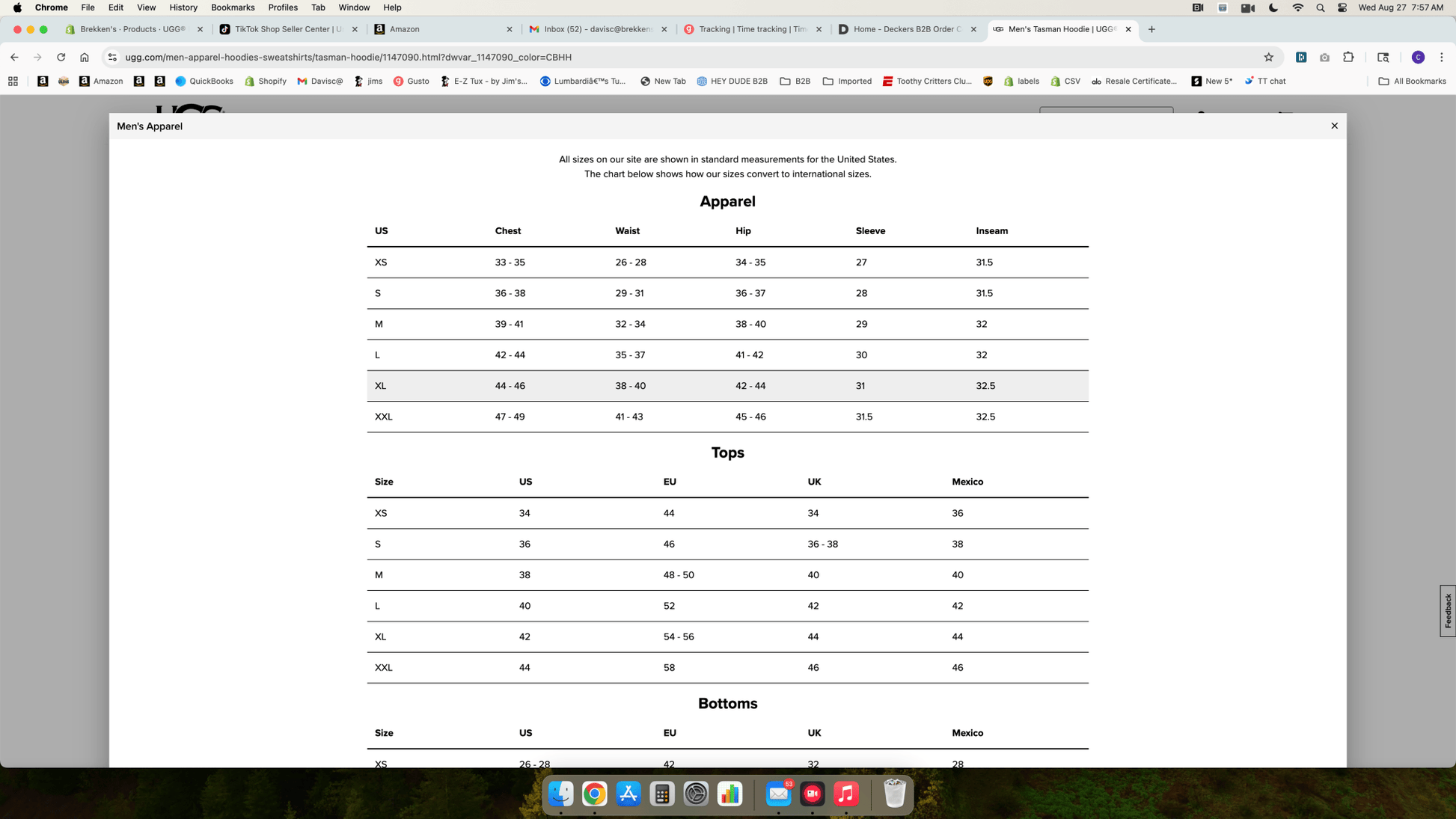Open the Chrome profile avatar

(1417, 57)
